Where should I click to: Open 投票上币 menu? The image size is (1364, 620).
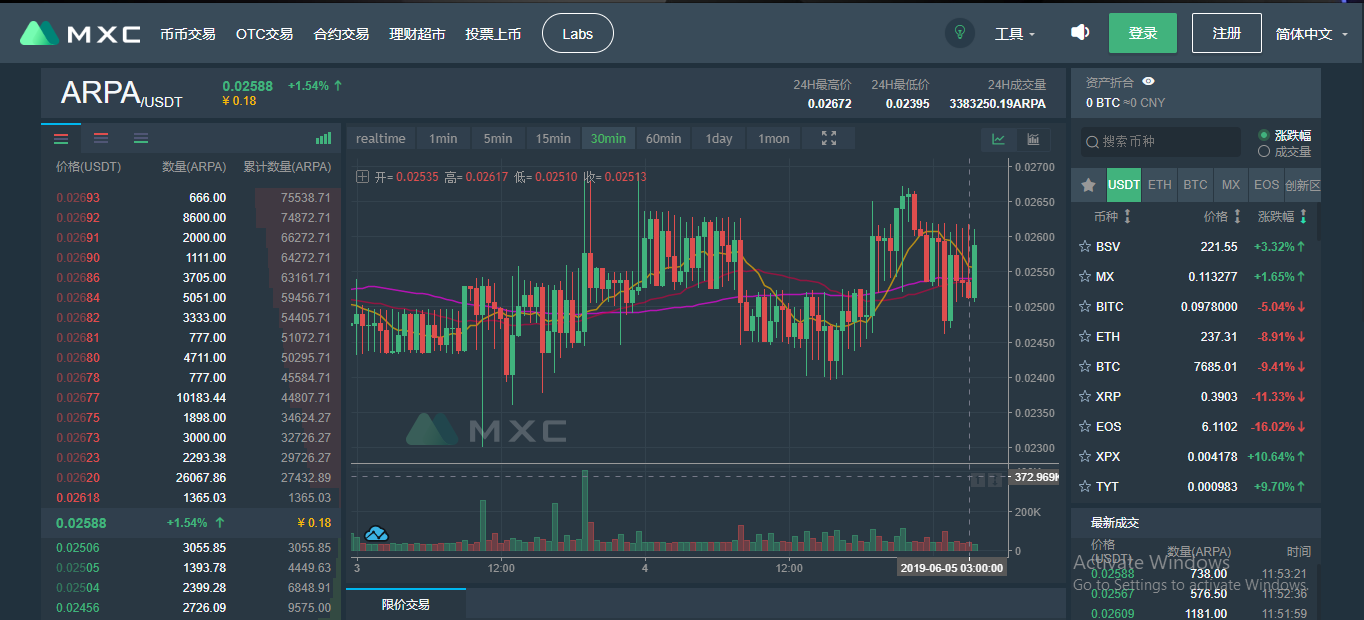pyautogui.click(x=493, y=34)
